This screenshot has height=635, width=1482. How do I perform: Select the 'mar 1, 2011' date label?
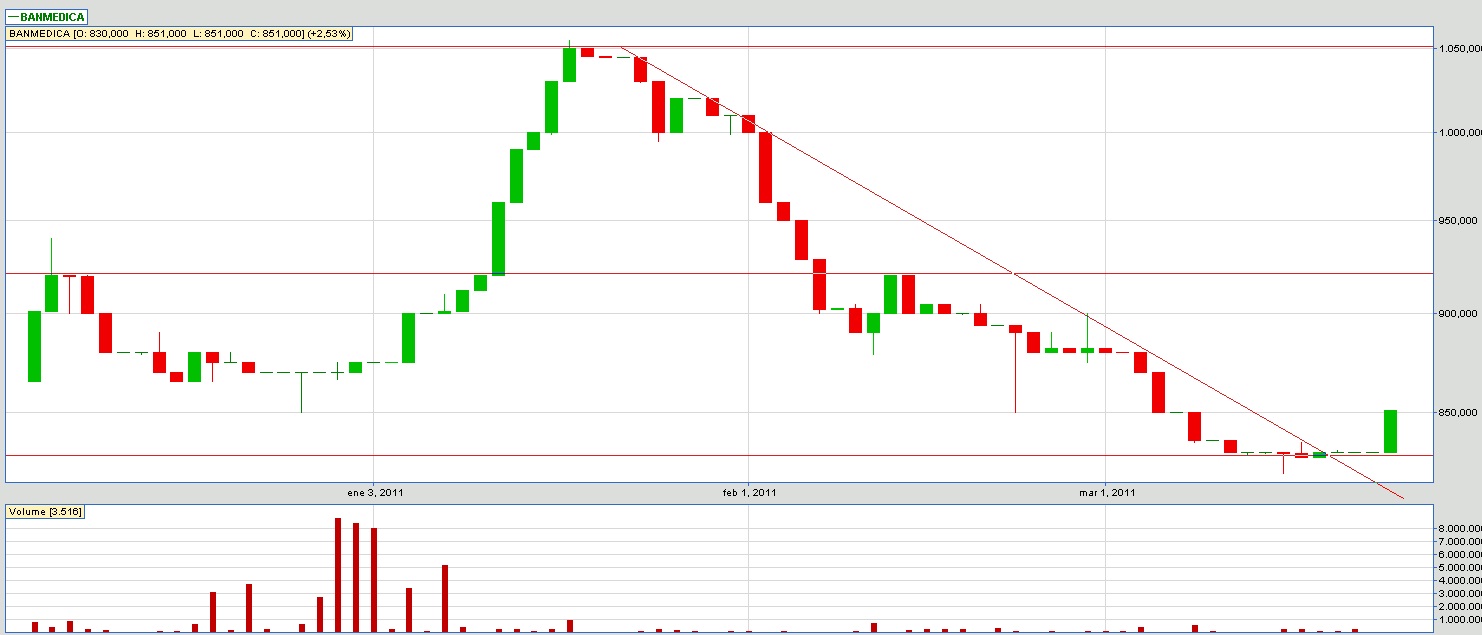point(1107,492)
